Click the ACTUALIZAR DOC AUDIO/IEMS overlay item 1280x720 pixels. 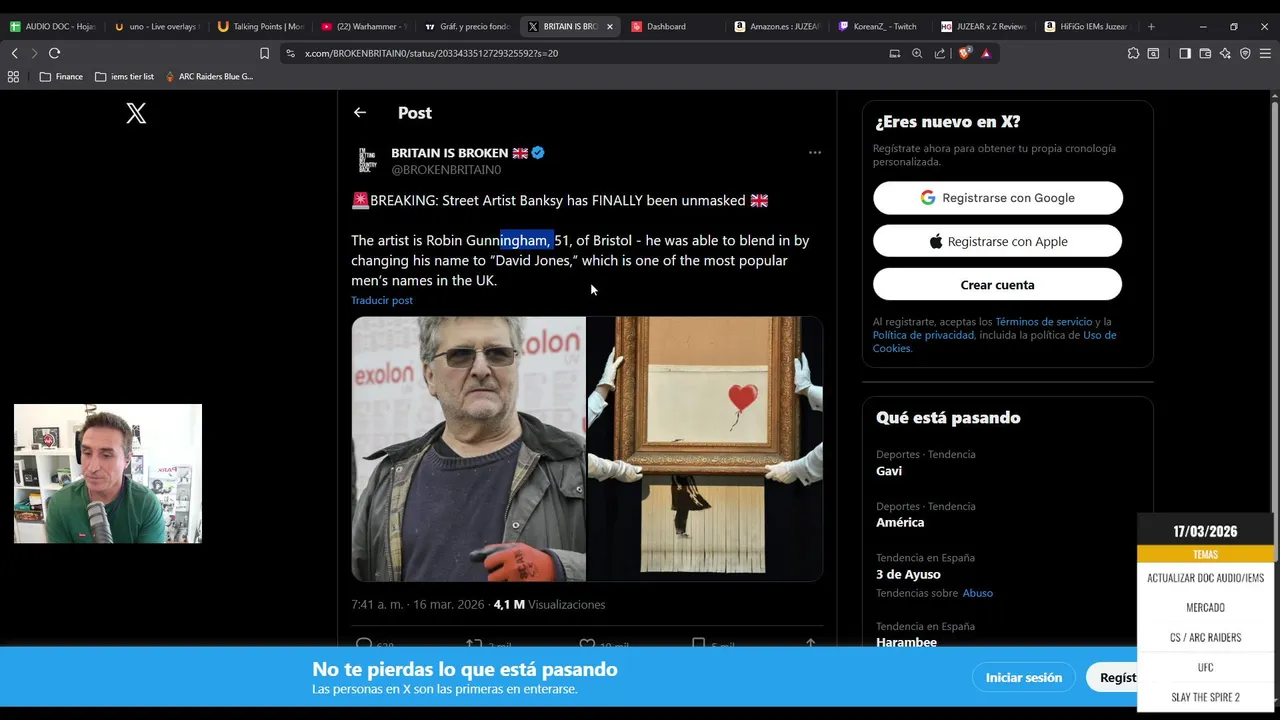(1205, 578)
